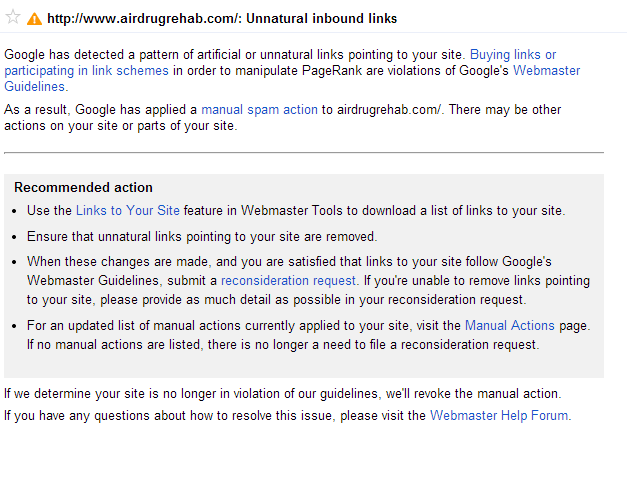Screen dimensions: 627x491
Task: Open the 'Webmaster' link in the first paragraph
Action: pyautogui.click(x=546, y=71)
